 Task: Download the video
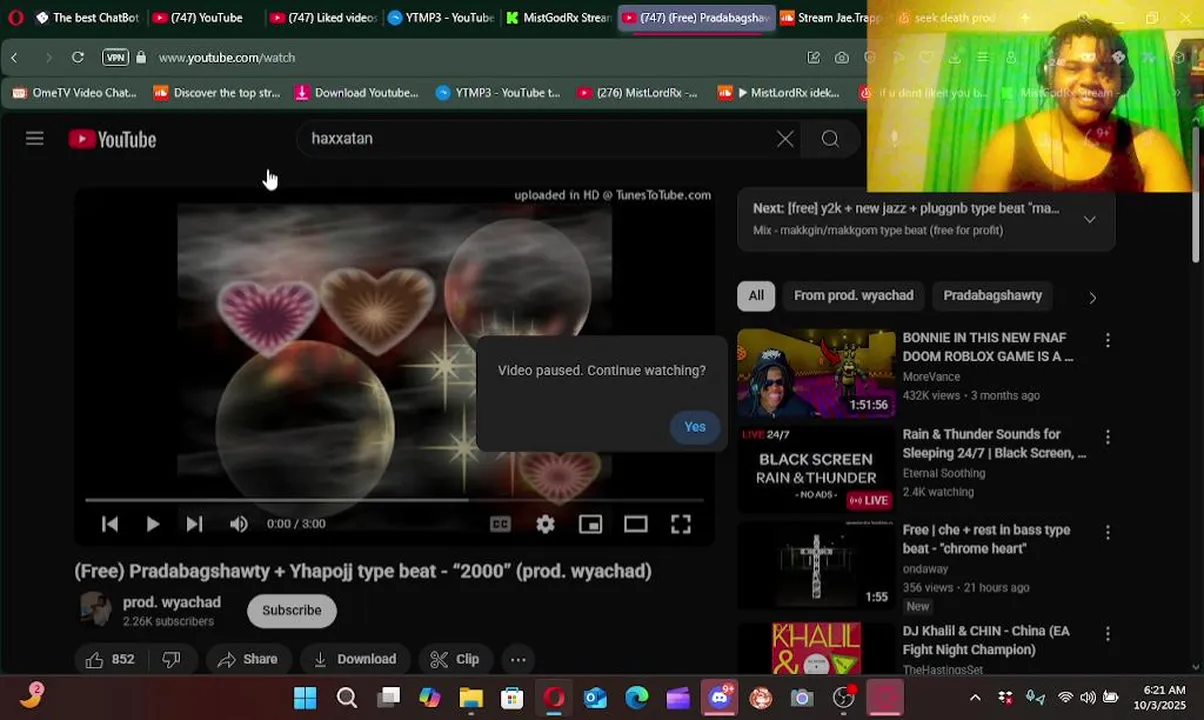point(355,659)
